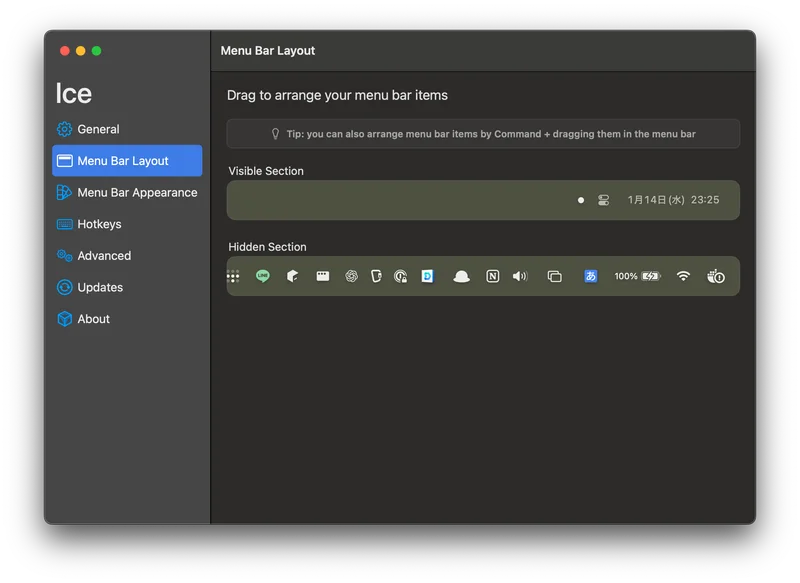Click the grid dots icon in Hidden Section

233,276
